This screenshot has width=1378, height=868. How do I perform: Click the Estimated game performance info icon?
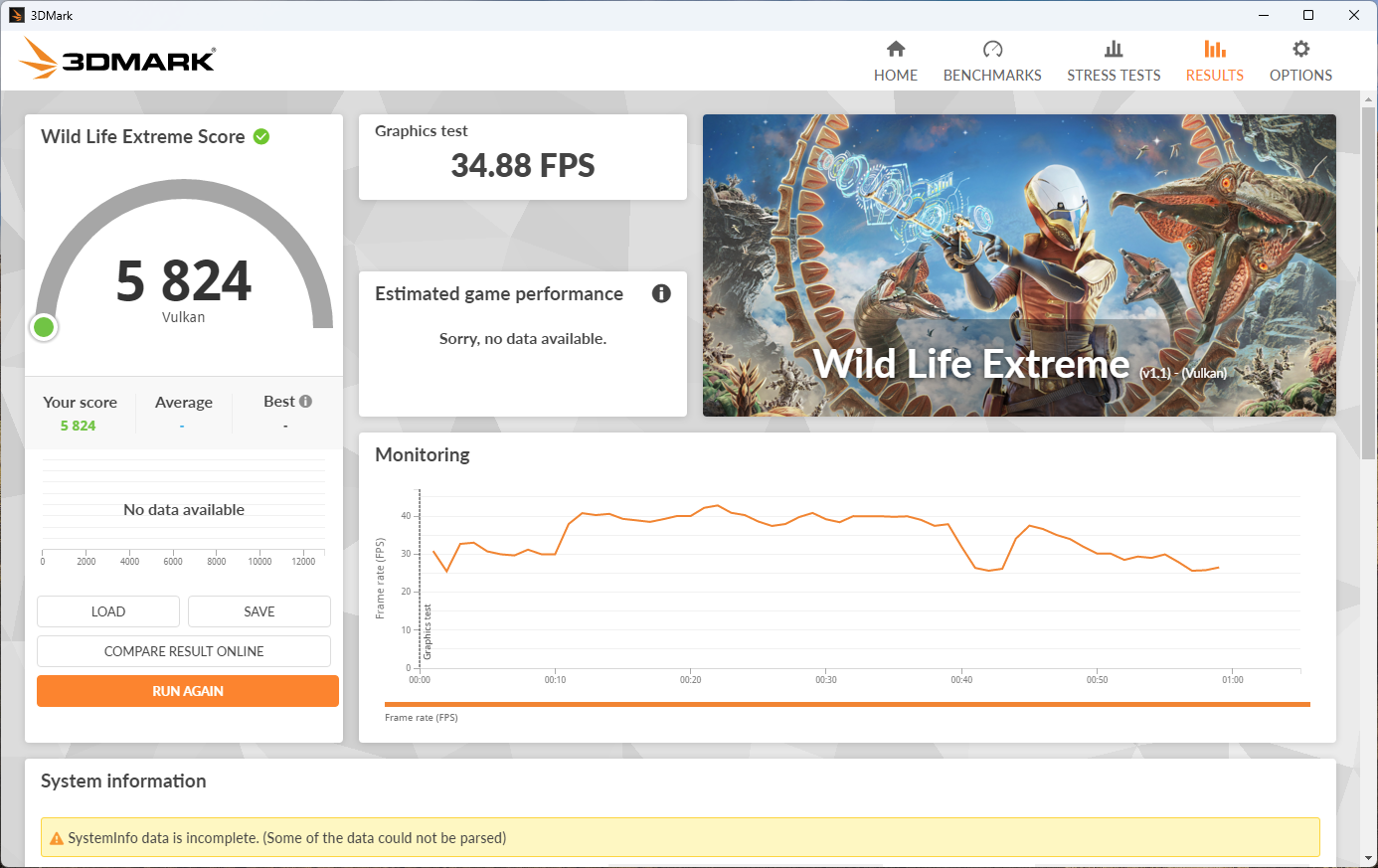(661, 293)
